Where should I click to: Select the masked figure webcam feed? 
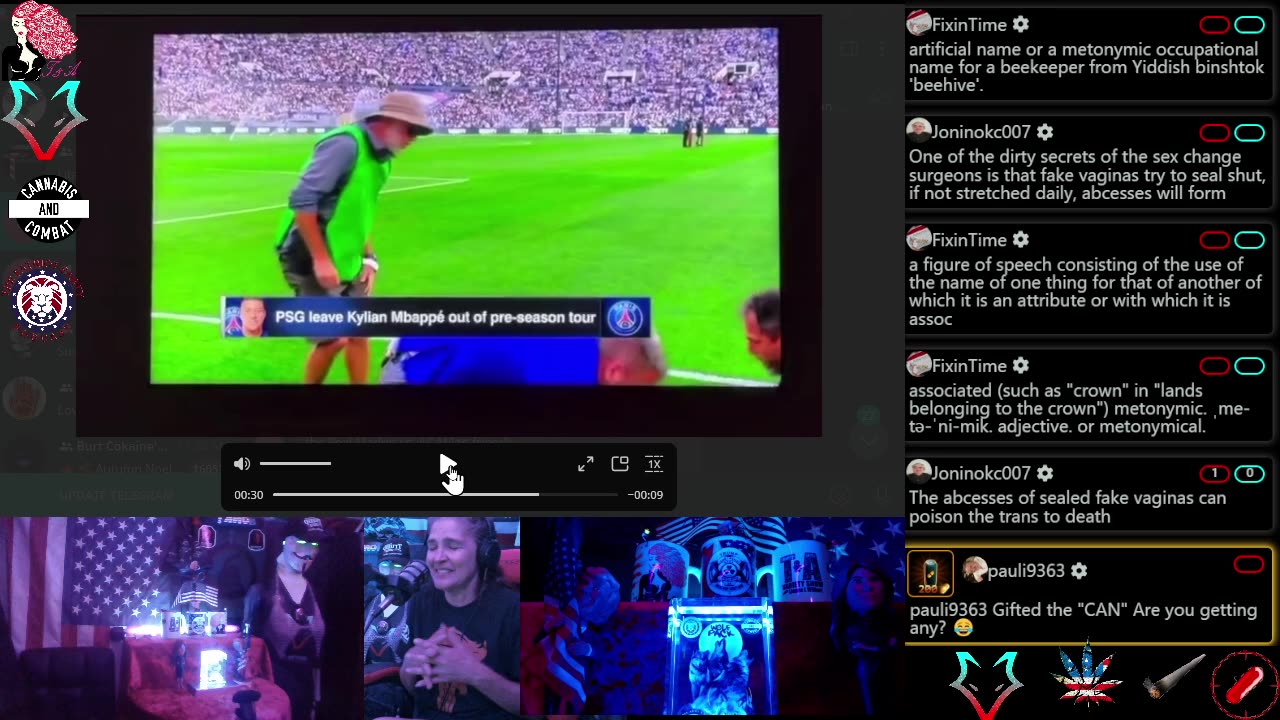tap(181, 618)
